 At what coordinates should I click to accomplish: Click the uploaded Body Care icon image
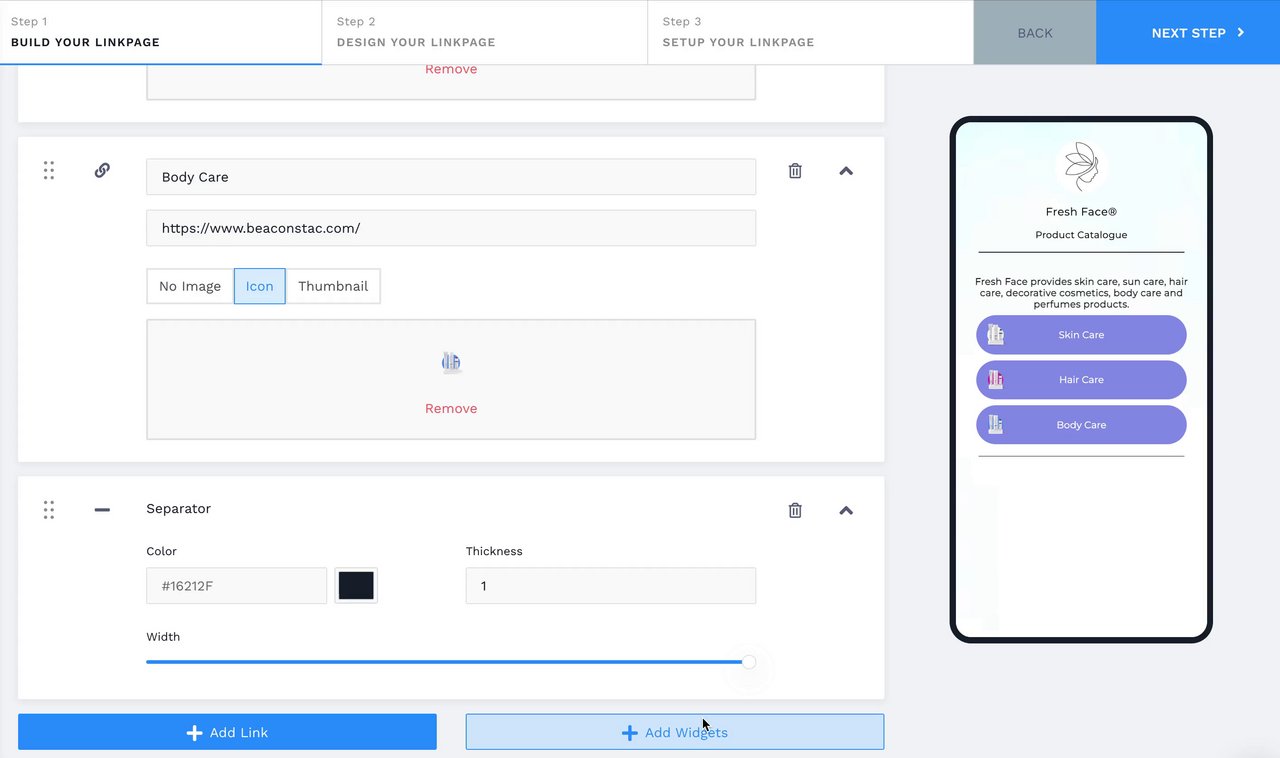click(451, 362)
